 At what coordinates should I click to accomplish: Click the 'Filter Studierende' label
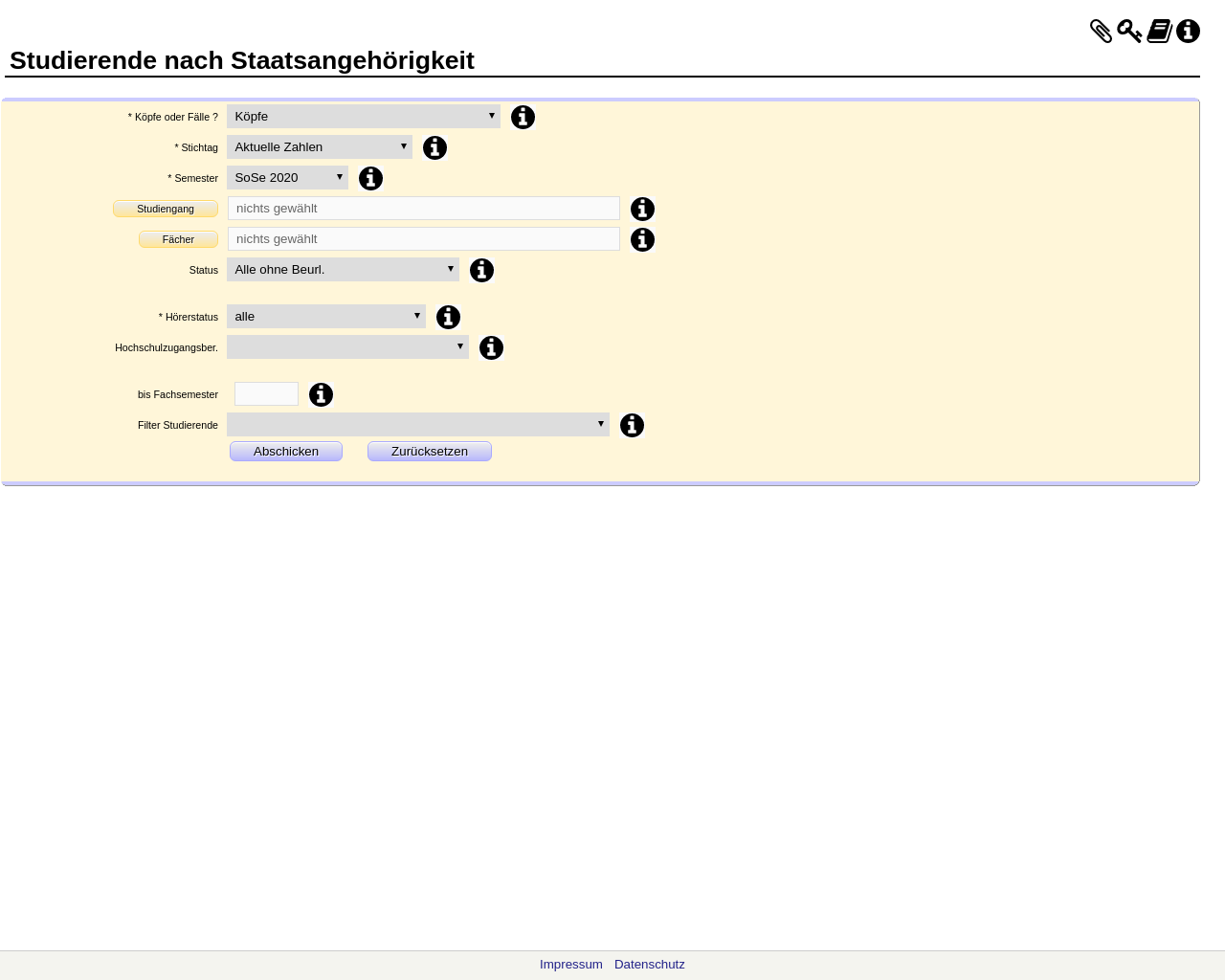[178, 425]
